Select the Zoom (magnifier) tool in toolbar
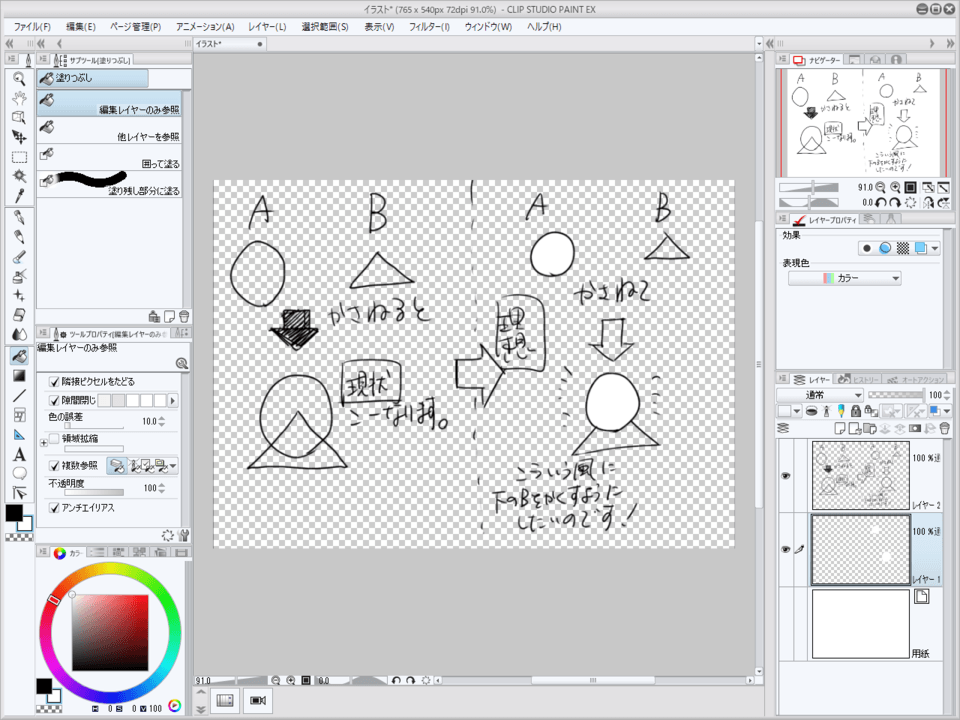 (x=18, y=78)
